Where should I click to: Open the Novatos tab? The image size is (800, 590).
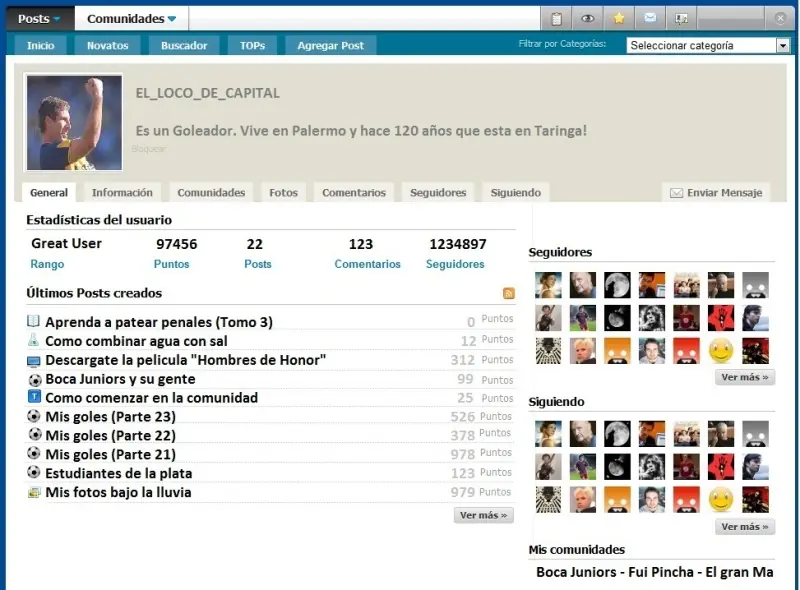click(x=107, y=45)
